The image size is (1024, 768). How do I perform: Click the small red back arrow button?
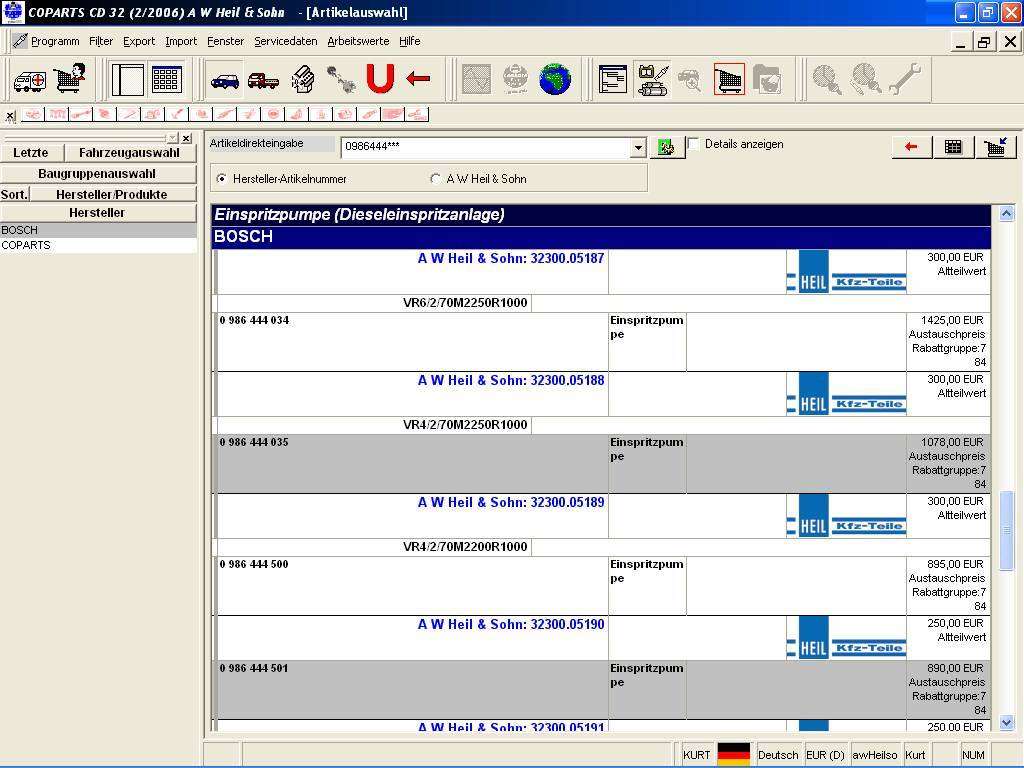(x=911, y=147)
